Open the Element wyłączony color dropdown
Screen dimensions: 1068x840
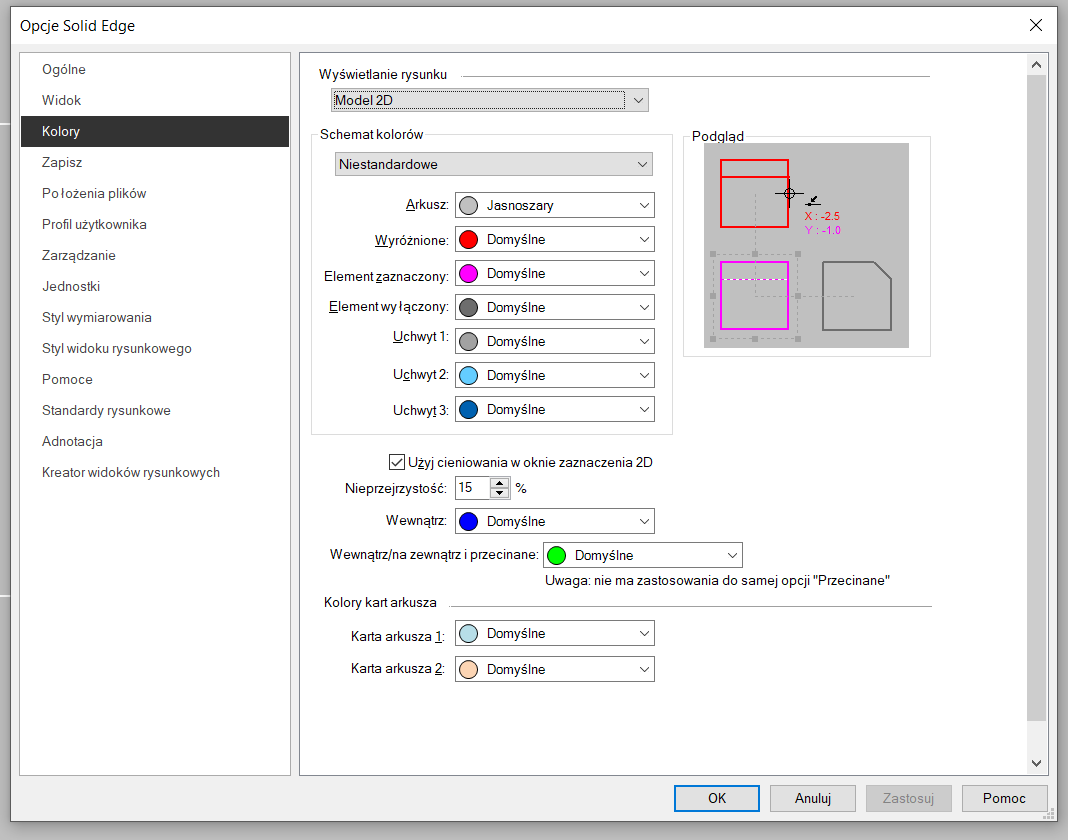click(554, 307)
